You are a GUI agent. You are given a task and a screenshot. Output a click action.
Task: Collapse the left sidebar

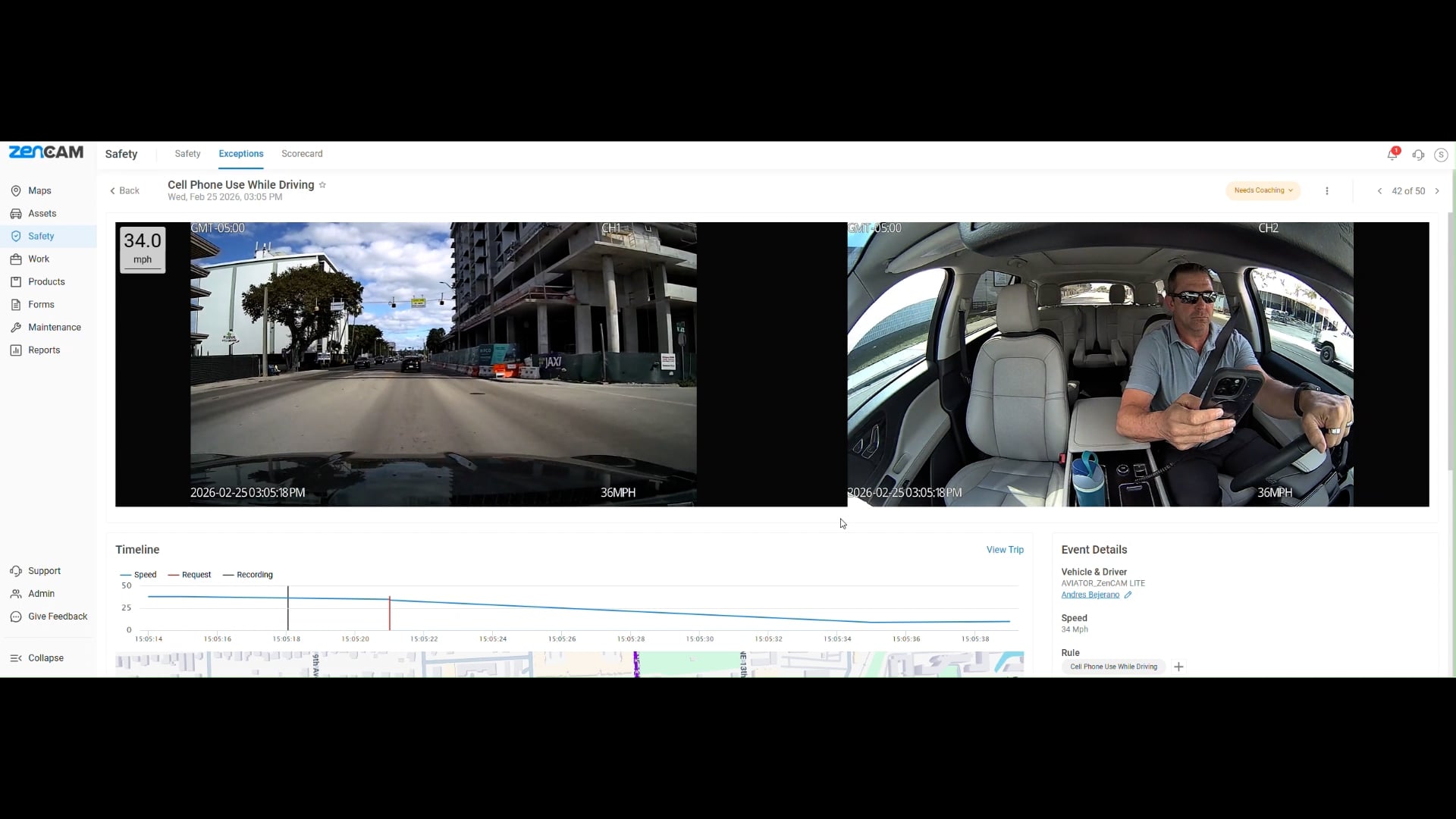(36, 658)
